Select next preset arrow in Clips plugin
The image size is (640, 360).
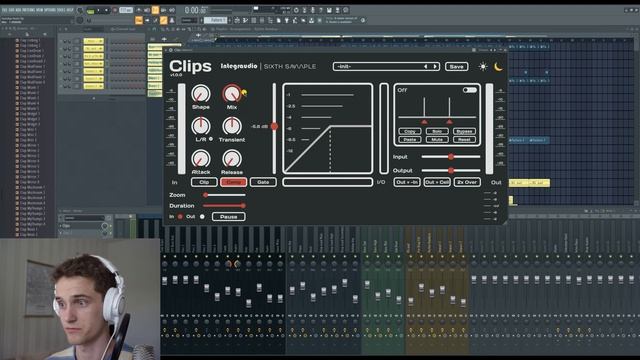pos(435,67)
